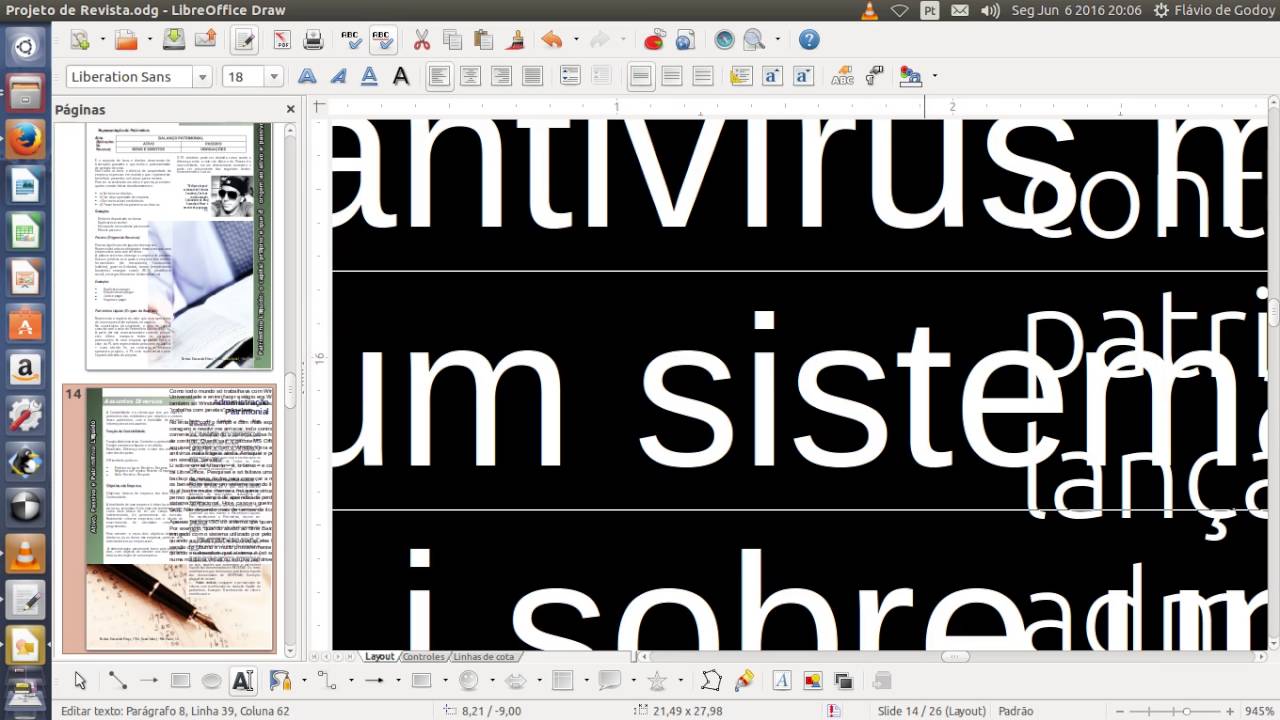Click the Clone Formatting paintbrush icon
The image size is (1280, 720).
[x=516, y=40]
